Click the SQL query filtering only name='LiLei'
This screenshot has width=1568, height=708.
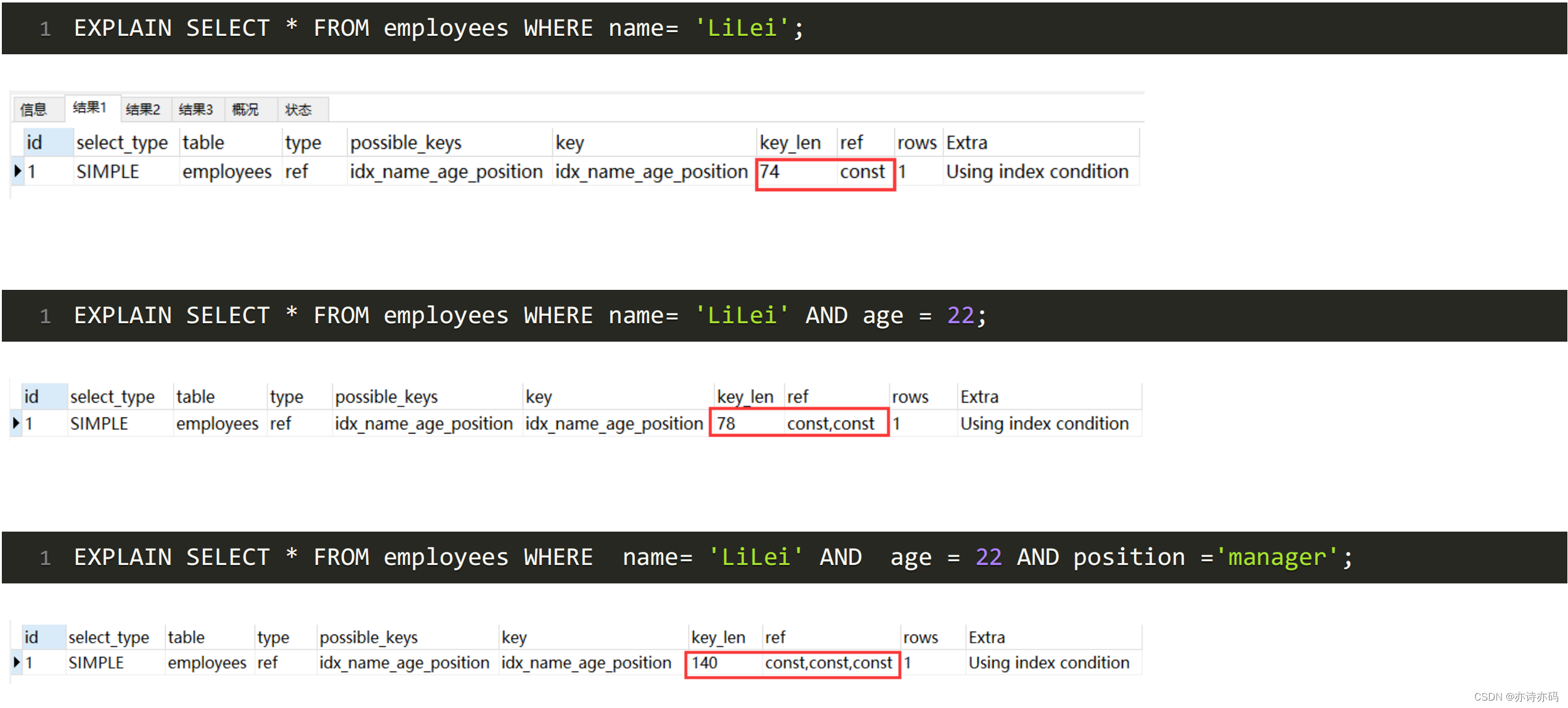coord(439,28)
